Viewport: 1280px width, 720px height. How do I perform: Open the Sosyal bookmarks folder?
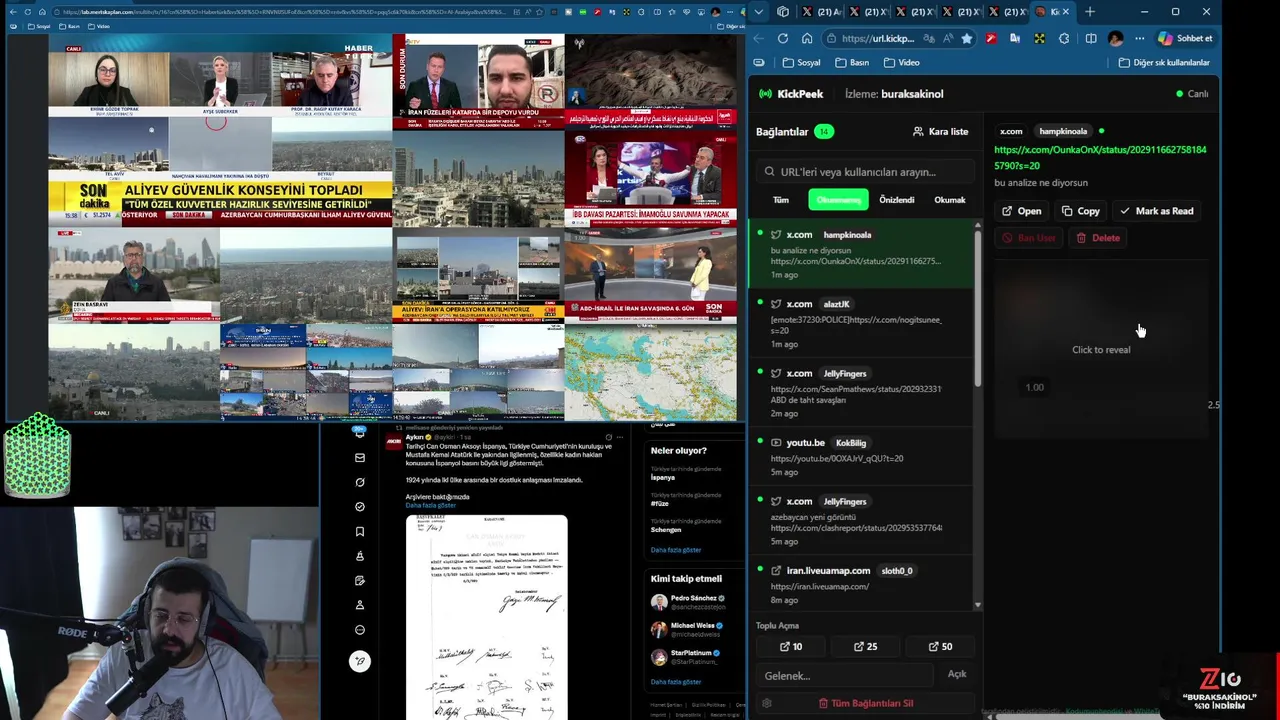click(x=801, y=62)
